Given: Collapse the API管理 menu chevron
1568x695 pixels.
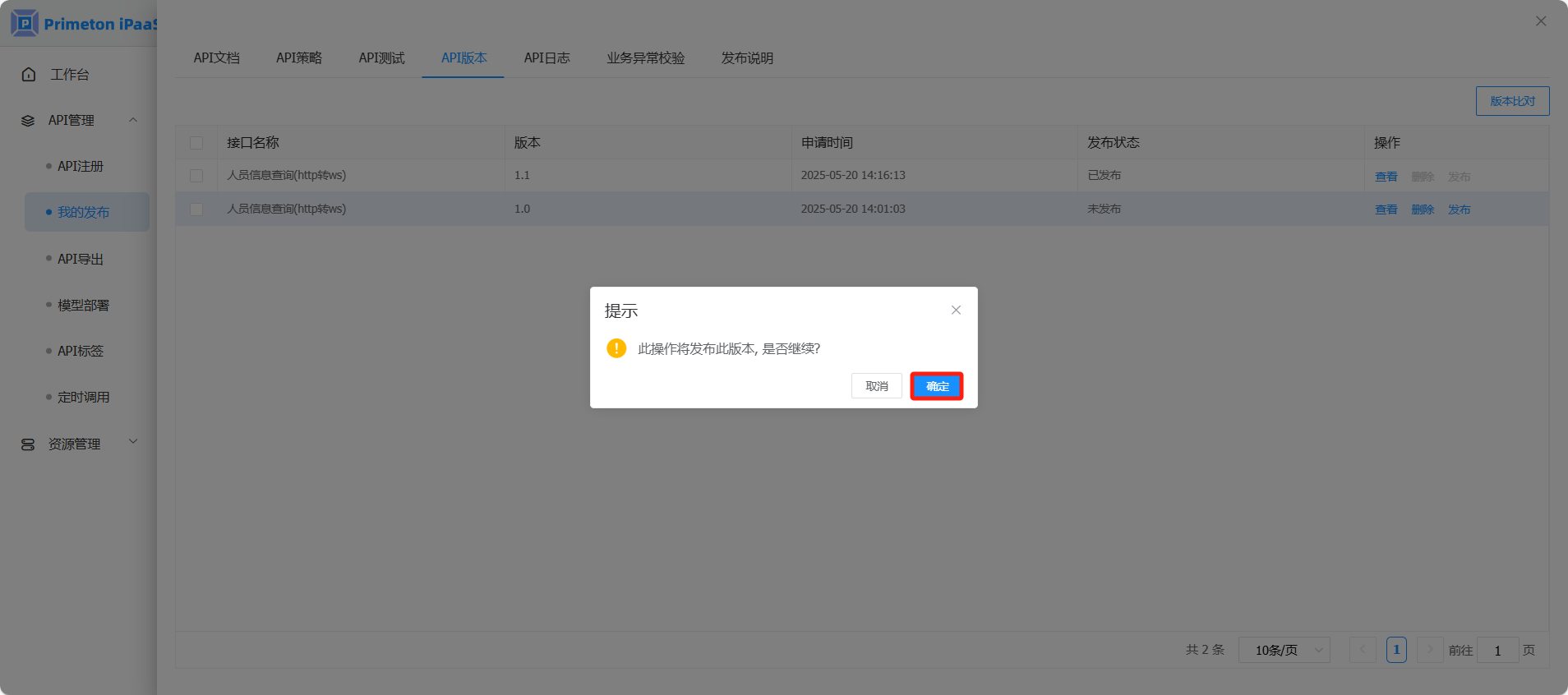Looking at the screenshot, I should (x=133, y=120).
